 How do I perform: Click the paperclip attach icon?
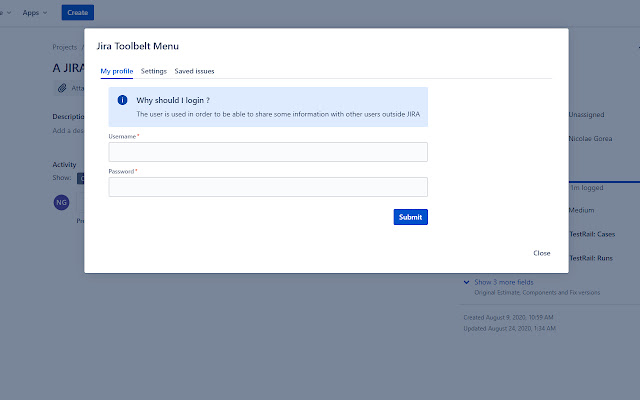(x=62, y=88)
